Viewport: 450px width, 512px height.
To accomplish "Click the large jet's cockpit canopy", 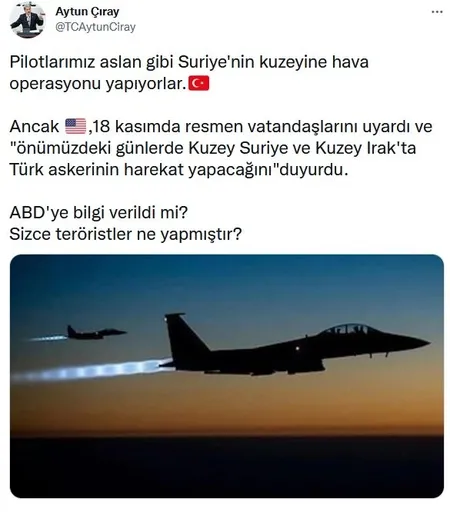I will (347, 330).
